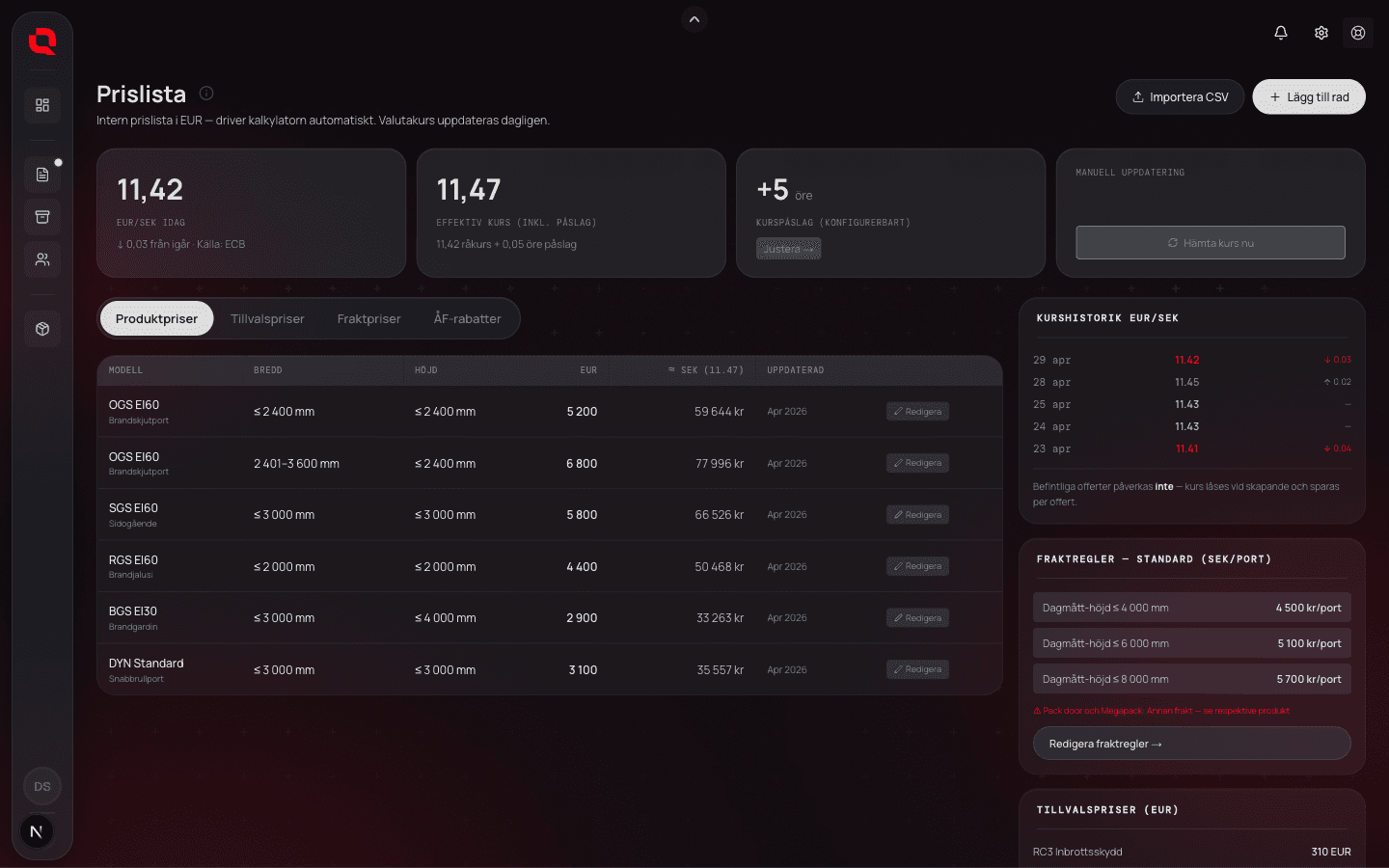This screenshot has width=1389, height=868.
Task: Click Lägg till rad button
Action: click(1309, 96)
